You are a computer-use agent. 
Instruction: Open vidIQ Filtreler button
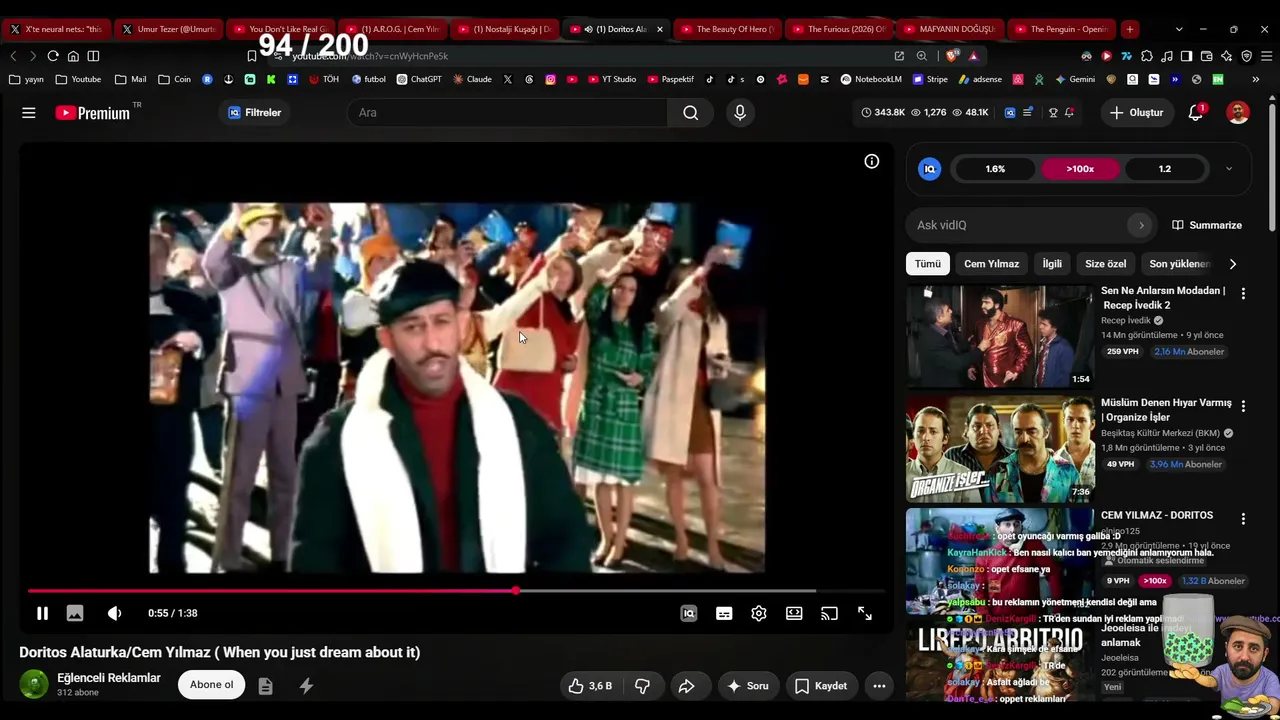tap(255, 113)
